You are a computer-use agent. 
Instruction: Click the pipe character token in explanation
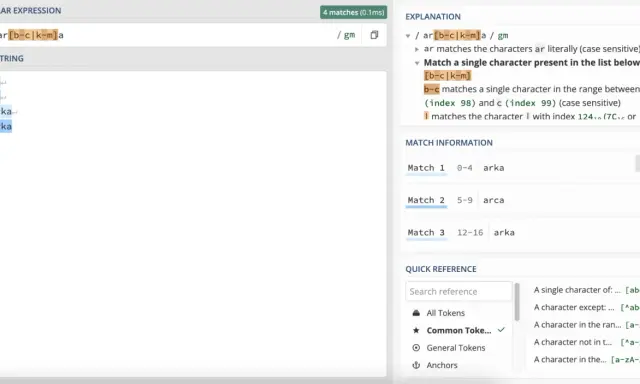(426, 116)
